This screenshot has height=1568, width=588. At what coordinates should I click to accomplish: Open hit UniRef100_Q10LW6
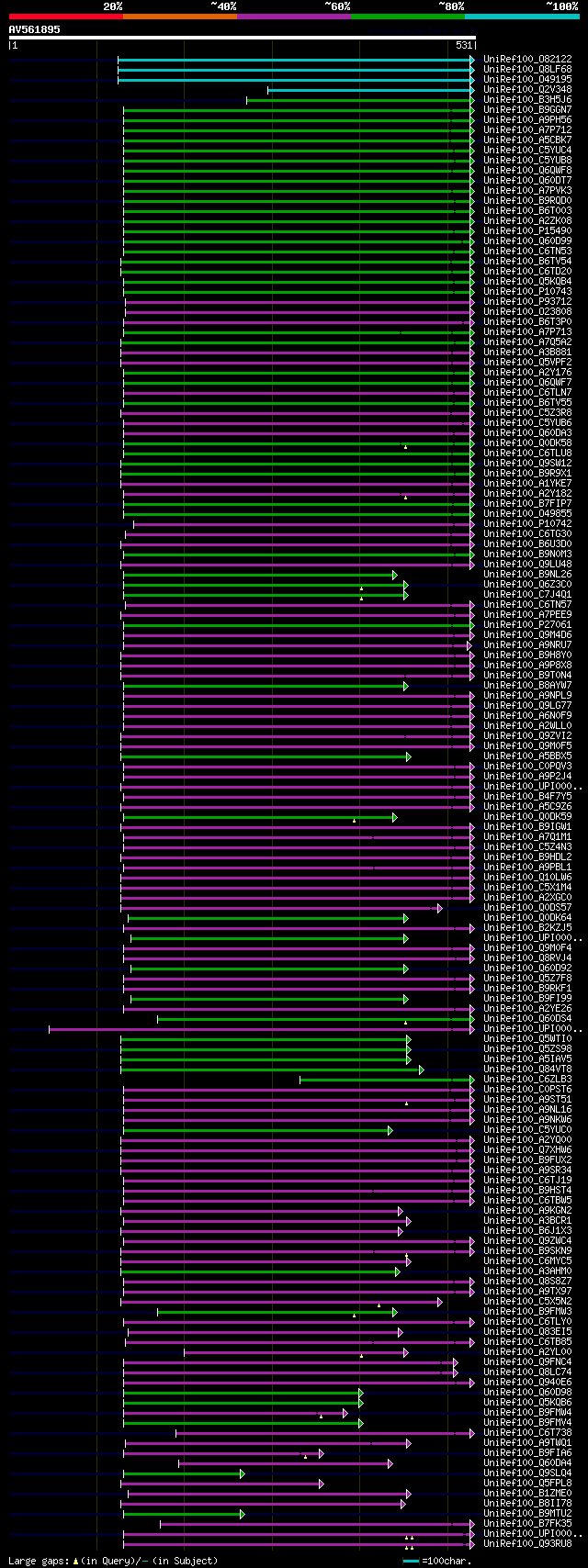pyautogui.click(x=527, y=877)
